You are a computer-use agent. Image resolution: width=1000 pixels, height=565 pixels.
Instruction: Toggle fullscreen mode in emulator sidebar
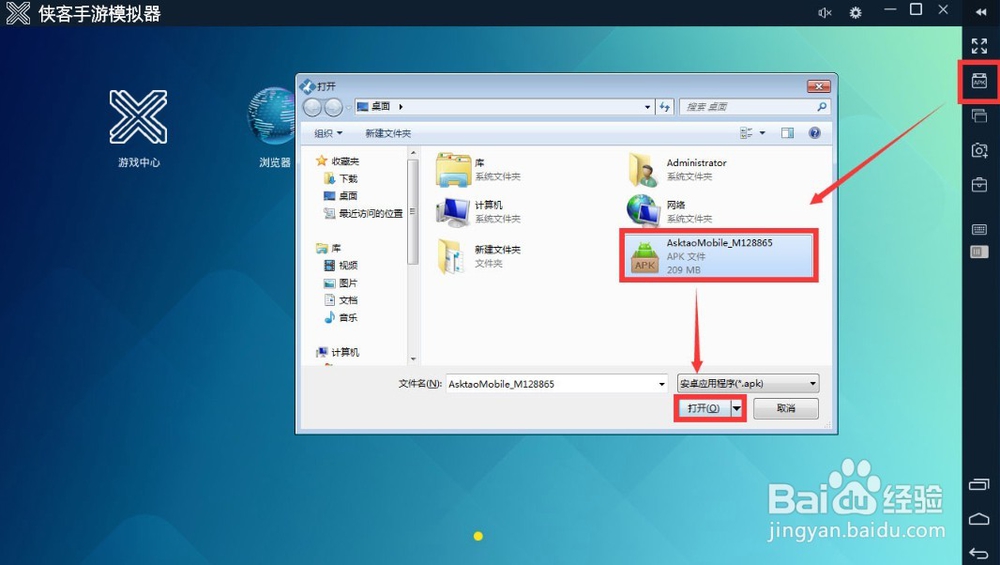tap(979, 45)
